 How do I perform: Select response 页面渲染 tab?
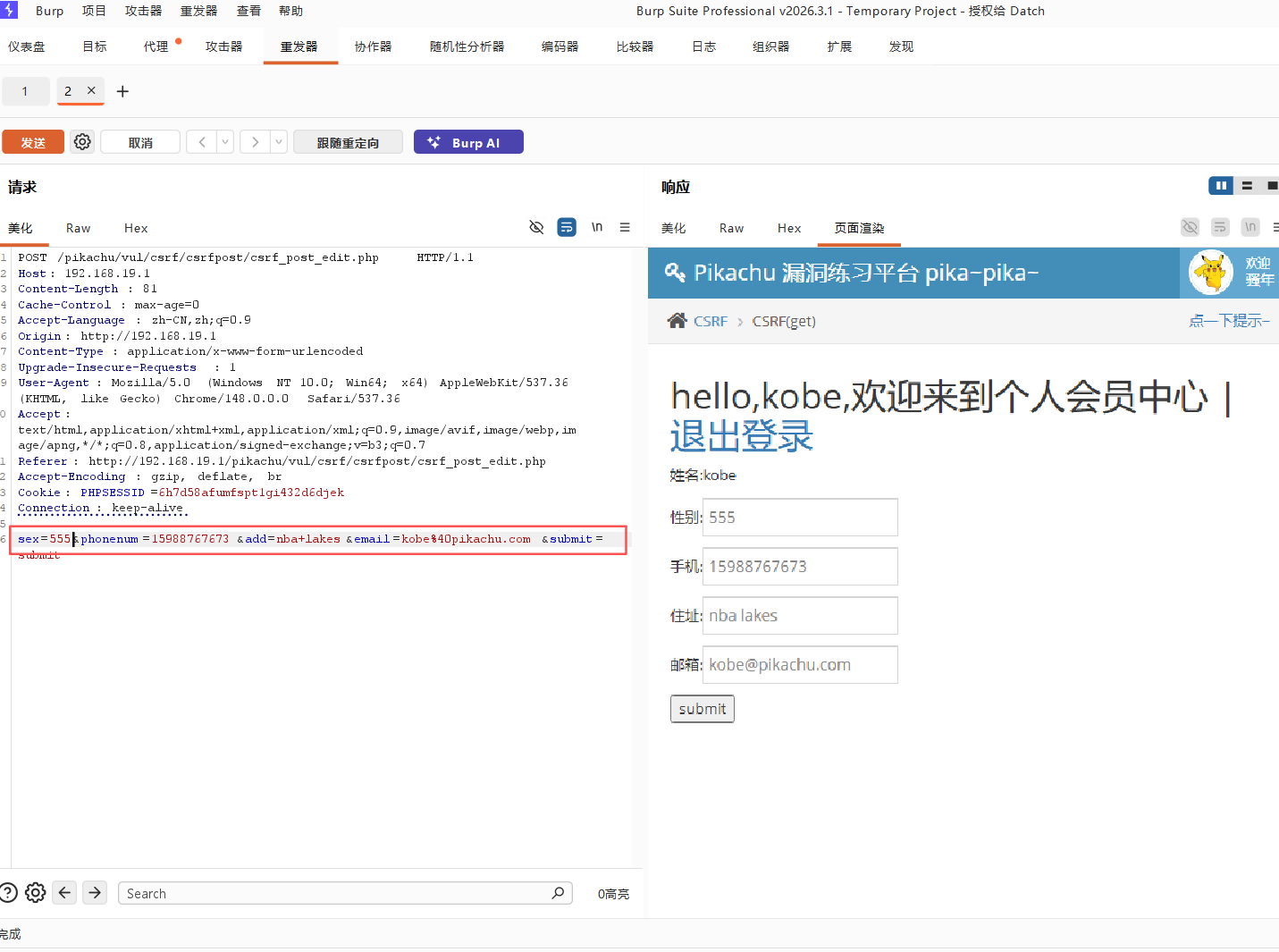pyautogui.click(x=860, y=228)
